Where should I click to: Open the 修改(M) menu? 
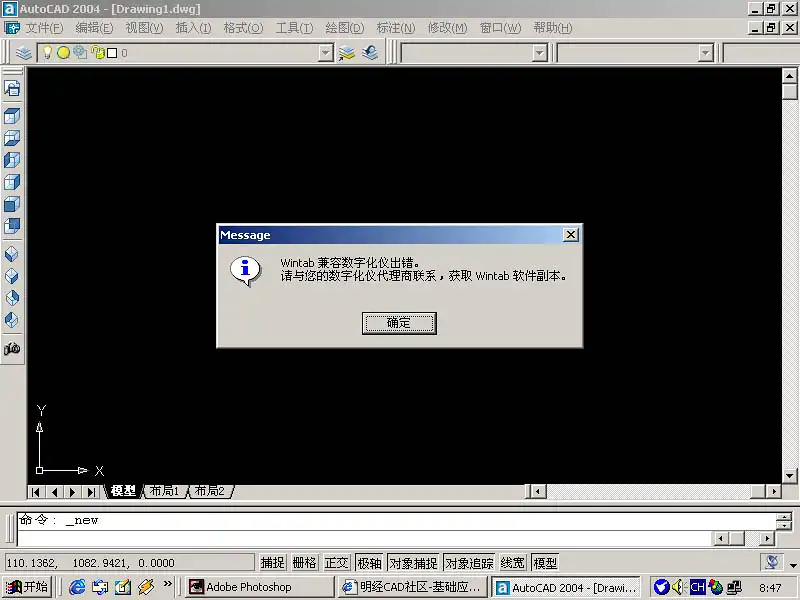[447, 28]
